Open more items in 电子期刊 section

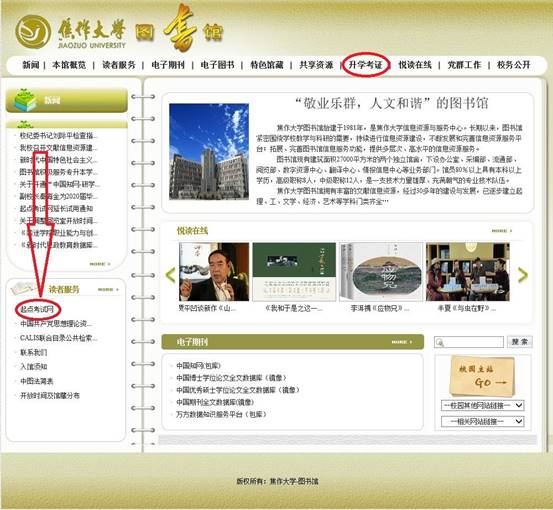[402, 342]
